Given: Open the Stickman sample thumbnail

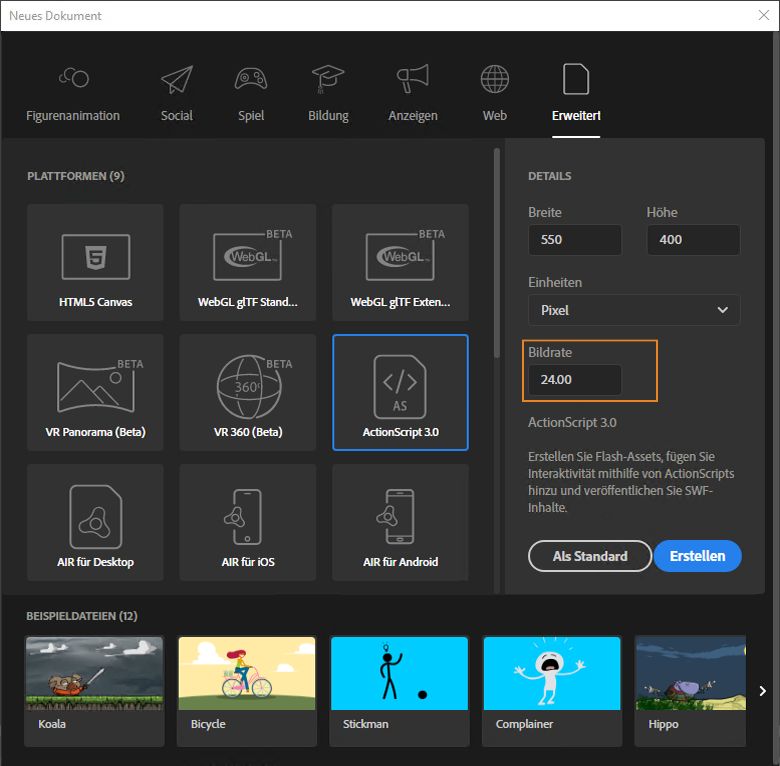Looking at the screenshot, I should (x=399, y=673).
